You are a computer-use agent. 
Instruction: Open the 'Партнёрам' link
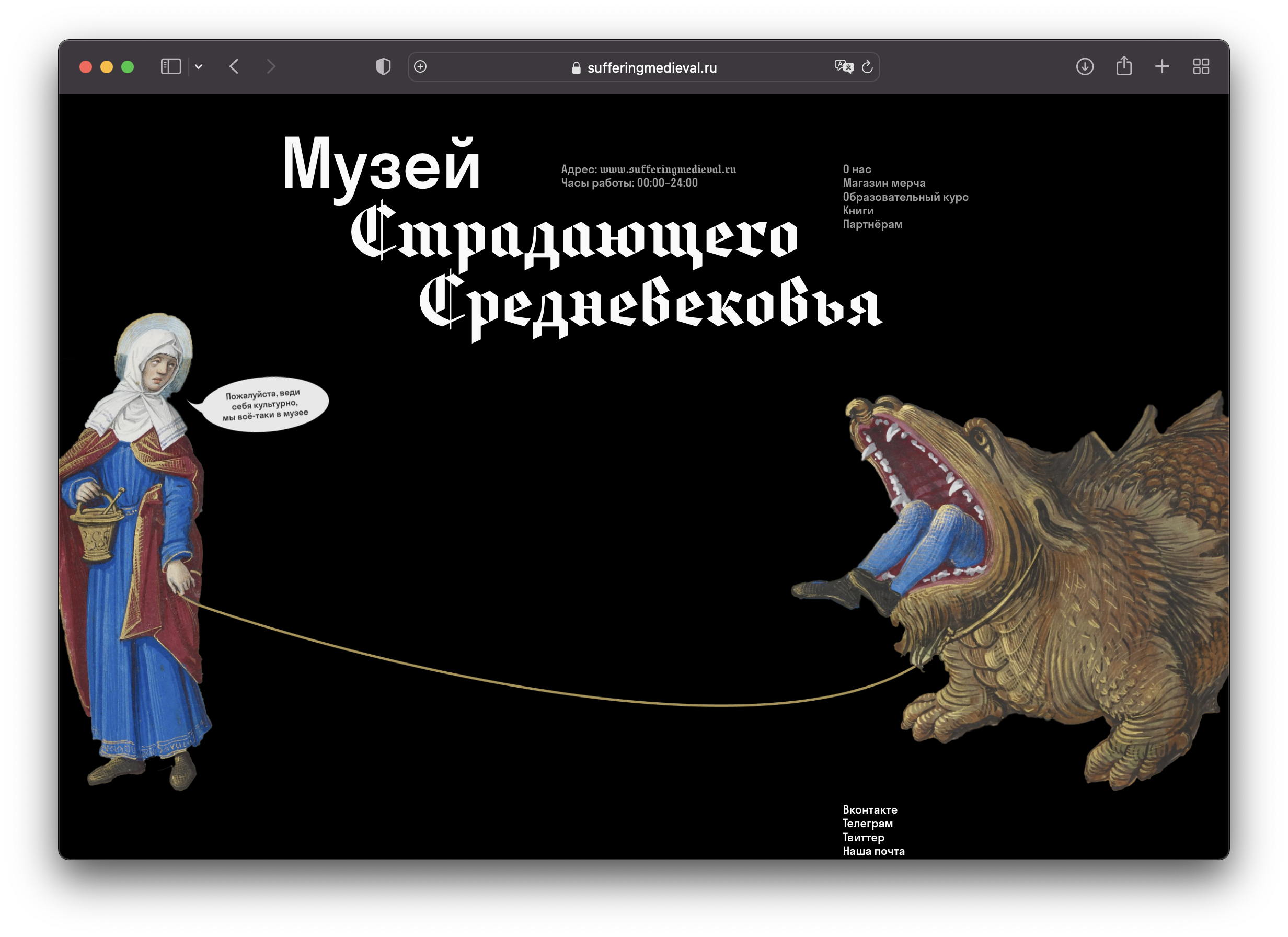872,224
